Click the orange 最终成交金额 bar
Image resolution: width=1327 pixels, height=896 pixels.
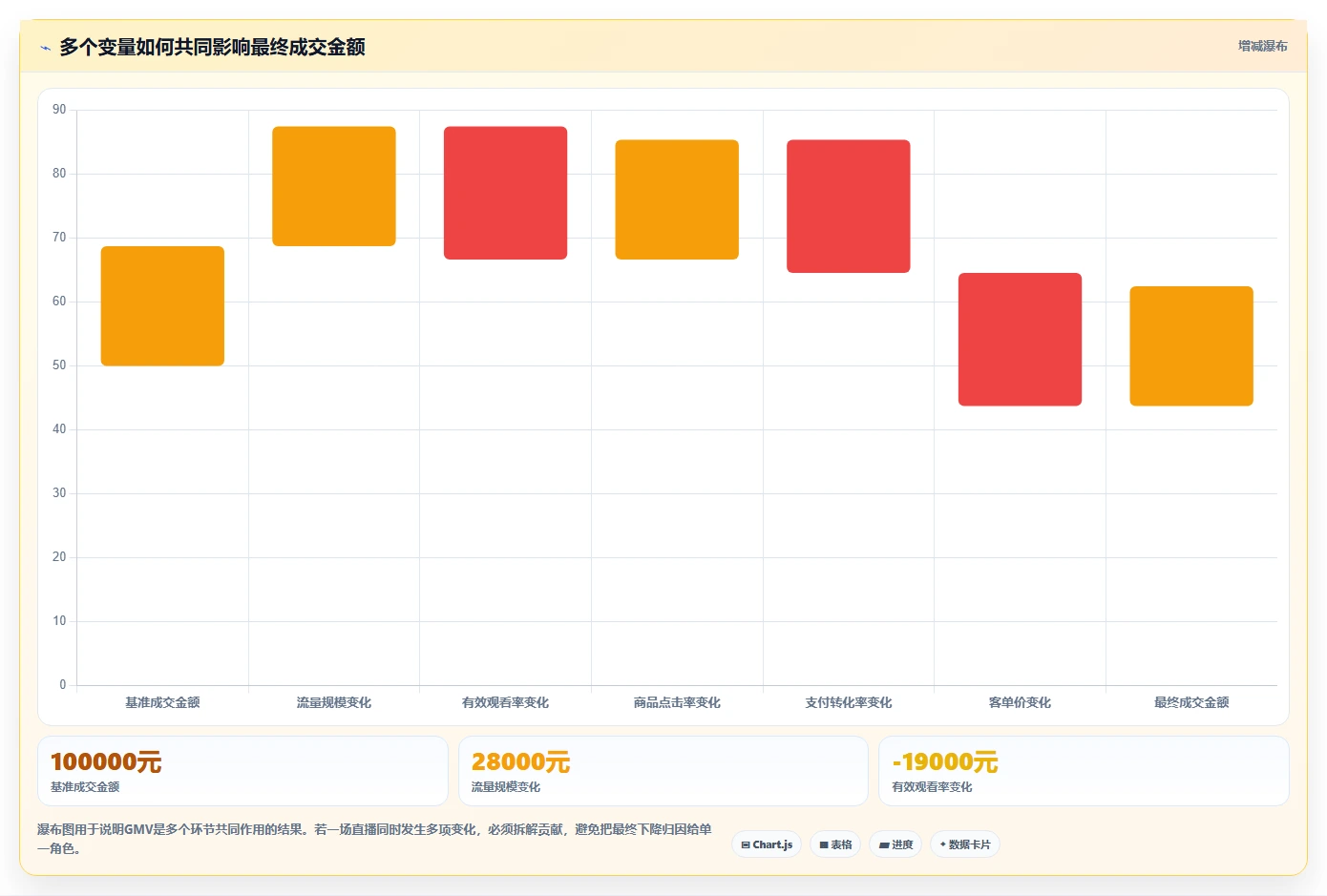click(1191, 346)
